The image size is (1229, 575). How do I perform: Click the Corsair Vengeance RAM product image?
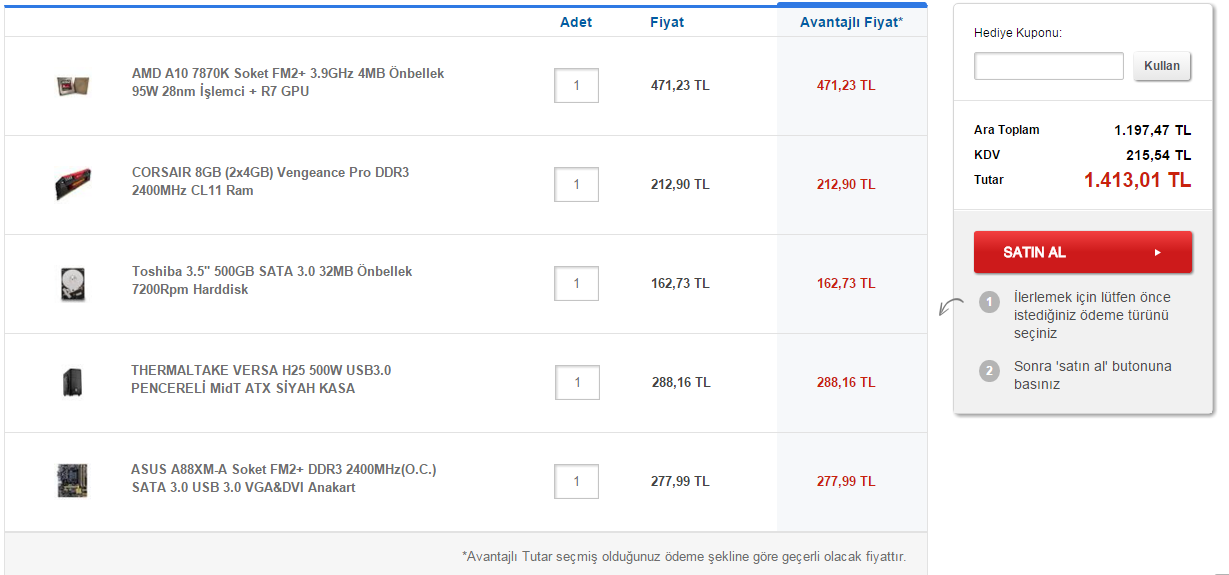tap(74, 184)
